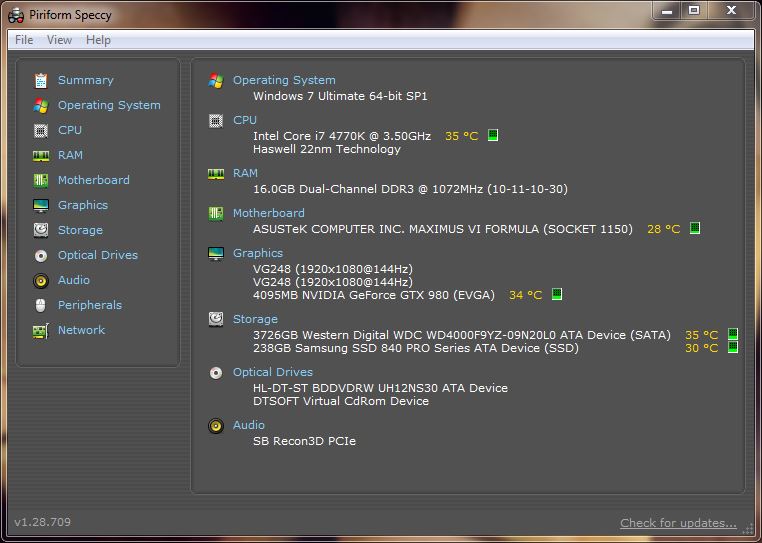This screenshot has height=543, width=762.
Task: Open the Audio sidebar section
Action: point(73,280)
